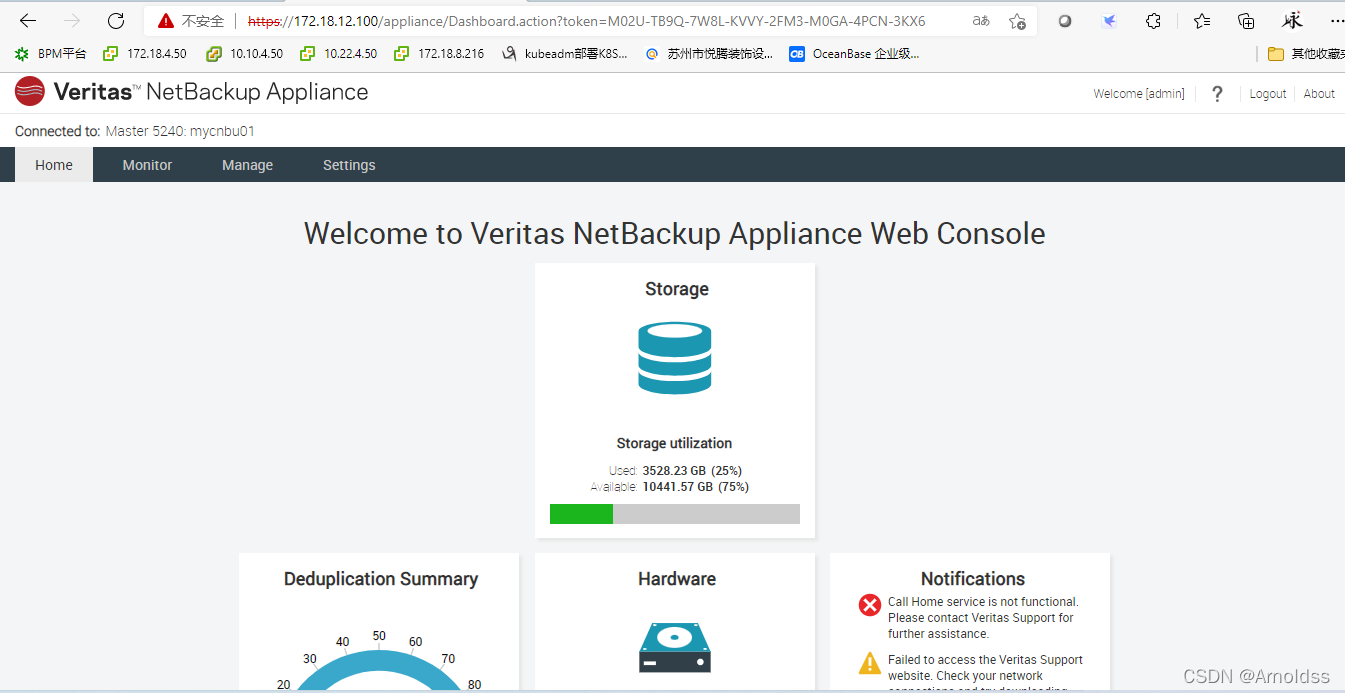Click the Hardware disk drive icon
Screen dimensions: 1345x693
click(675, 647)
